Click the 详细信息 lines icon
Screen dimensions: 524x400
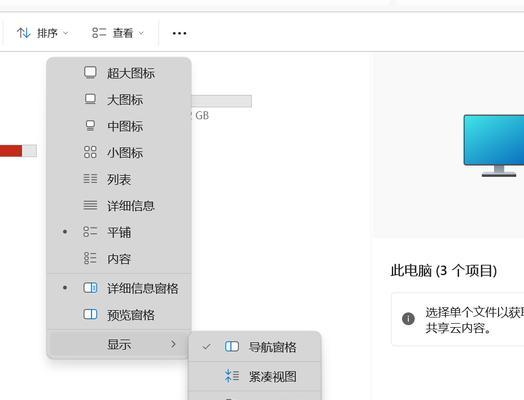[x=90, y=205]
